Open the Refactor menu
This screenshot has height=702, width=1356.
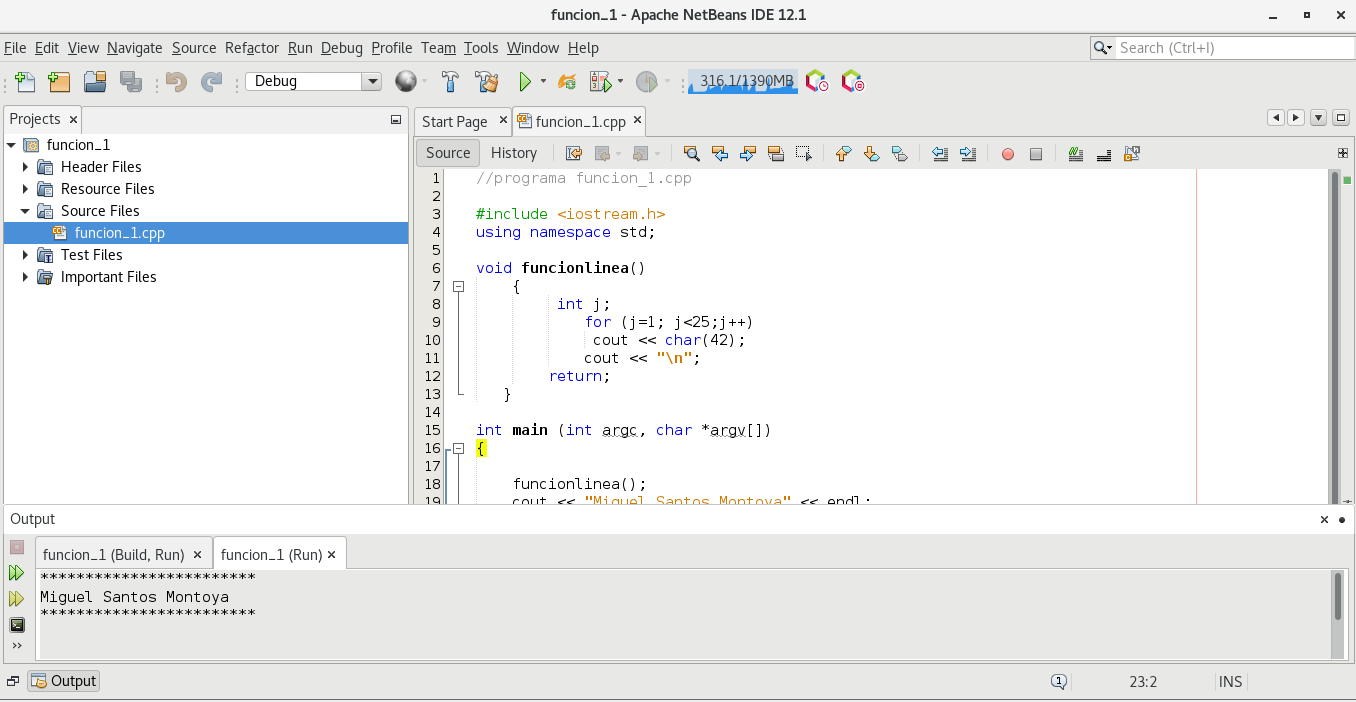[252, 48]
